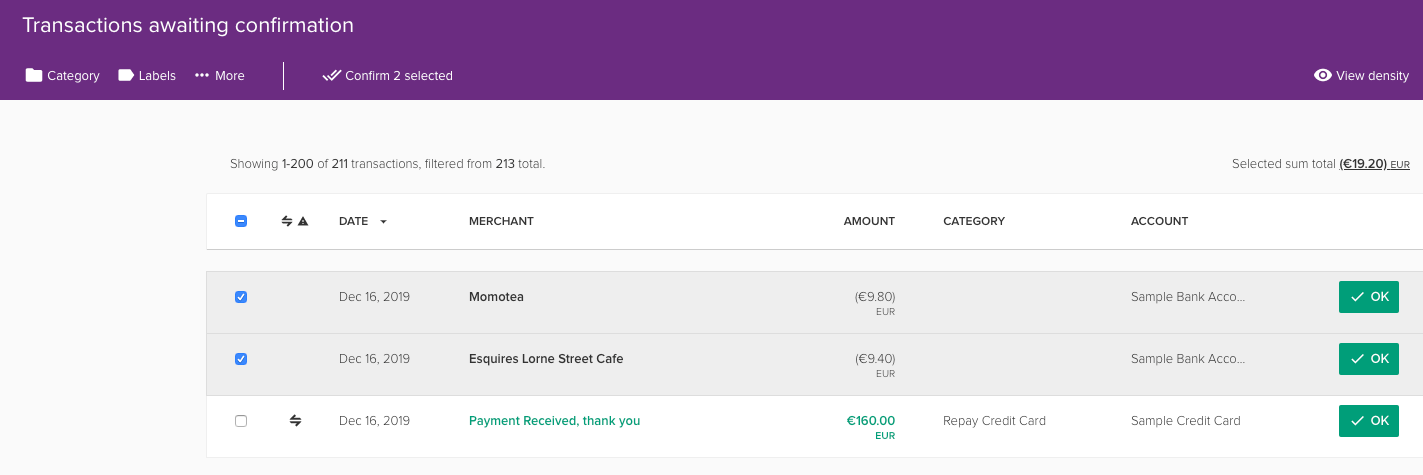1423x475 pixels.
Task: Click the Labels tag icon
Action: (126, 76)
